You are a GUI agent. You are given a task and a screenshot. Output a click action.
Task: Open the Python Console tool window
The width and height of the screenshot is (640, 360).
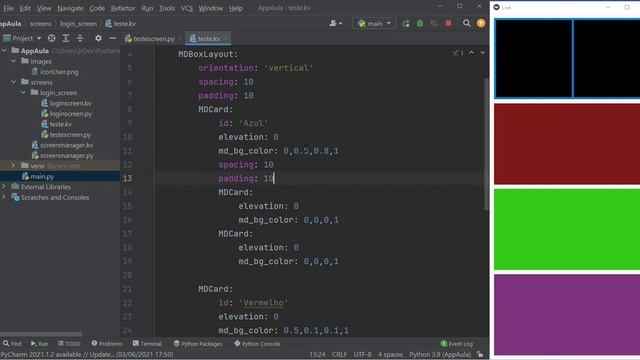click(257, 344)
